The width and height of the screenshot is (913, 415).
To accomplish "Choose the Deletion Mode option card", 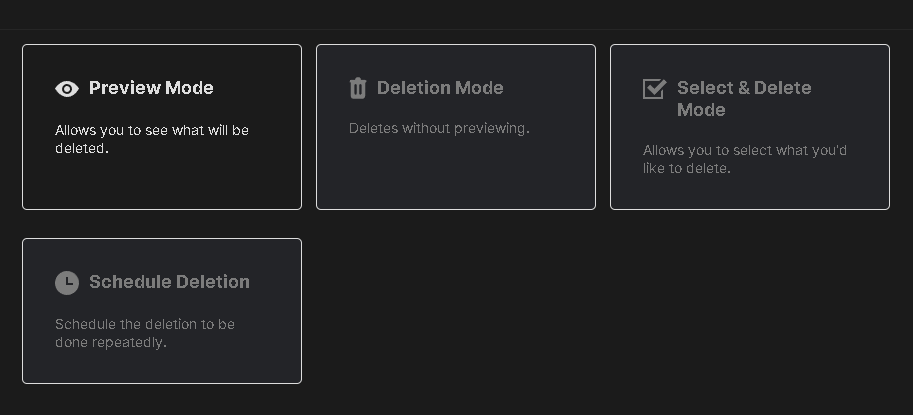I will click(456, 127).
